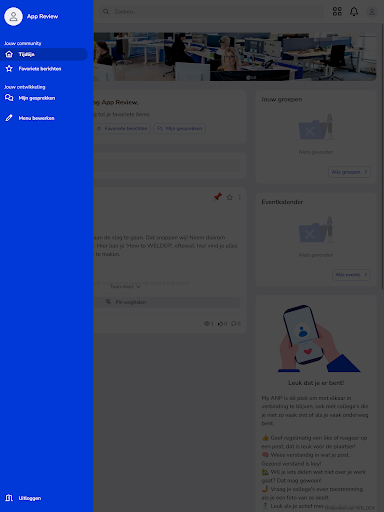384x512 pixels.
Task: Open the App Review profile avatar
Action: pyautogui.click(x=13, y=16)
